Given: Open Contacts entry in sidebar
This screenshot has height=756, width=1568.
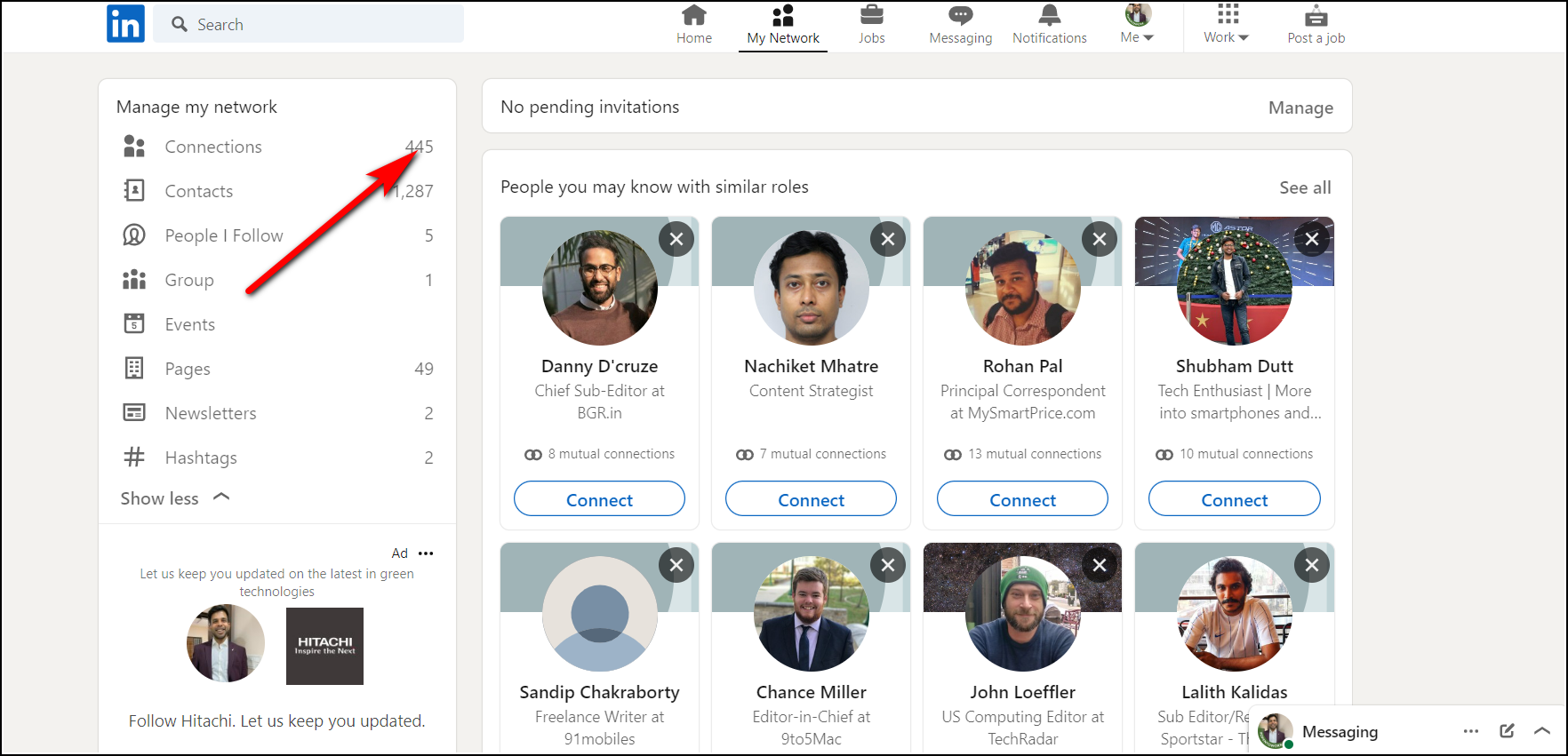Looking at the screenshot, I should (277, 191).
